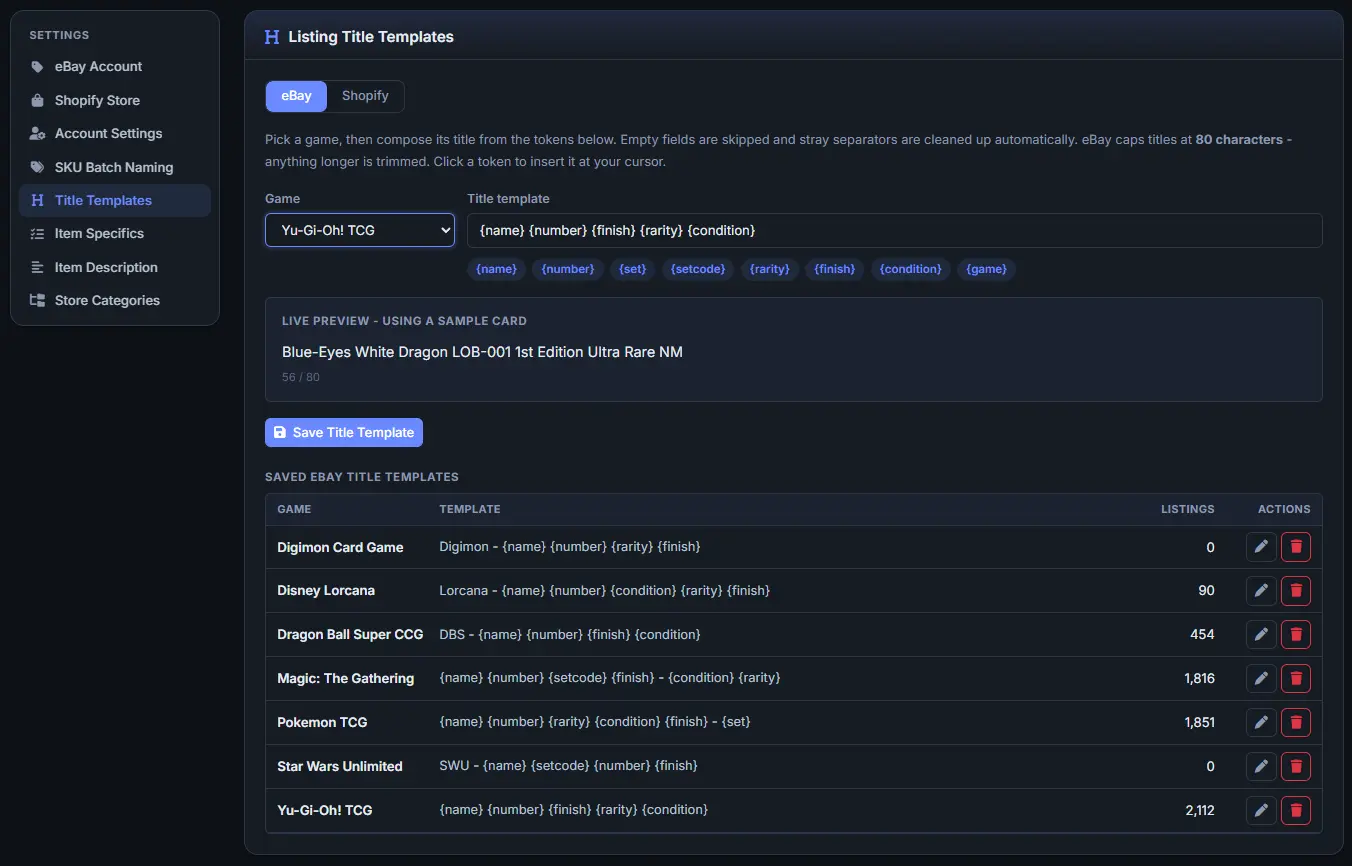
Task: Delete the Yu-Gi-Oh! TCG saved template
Action: click(x=1296, y=810)
